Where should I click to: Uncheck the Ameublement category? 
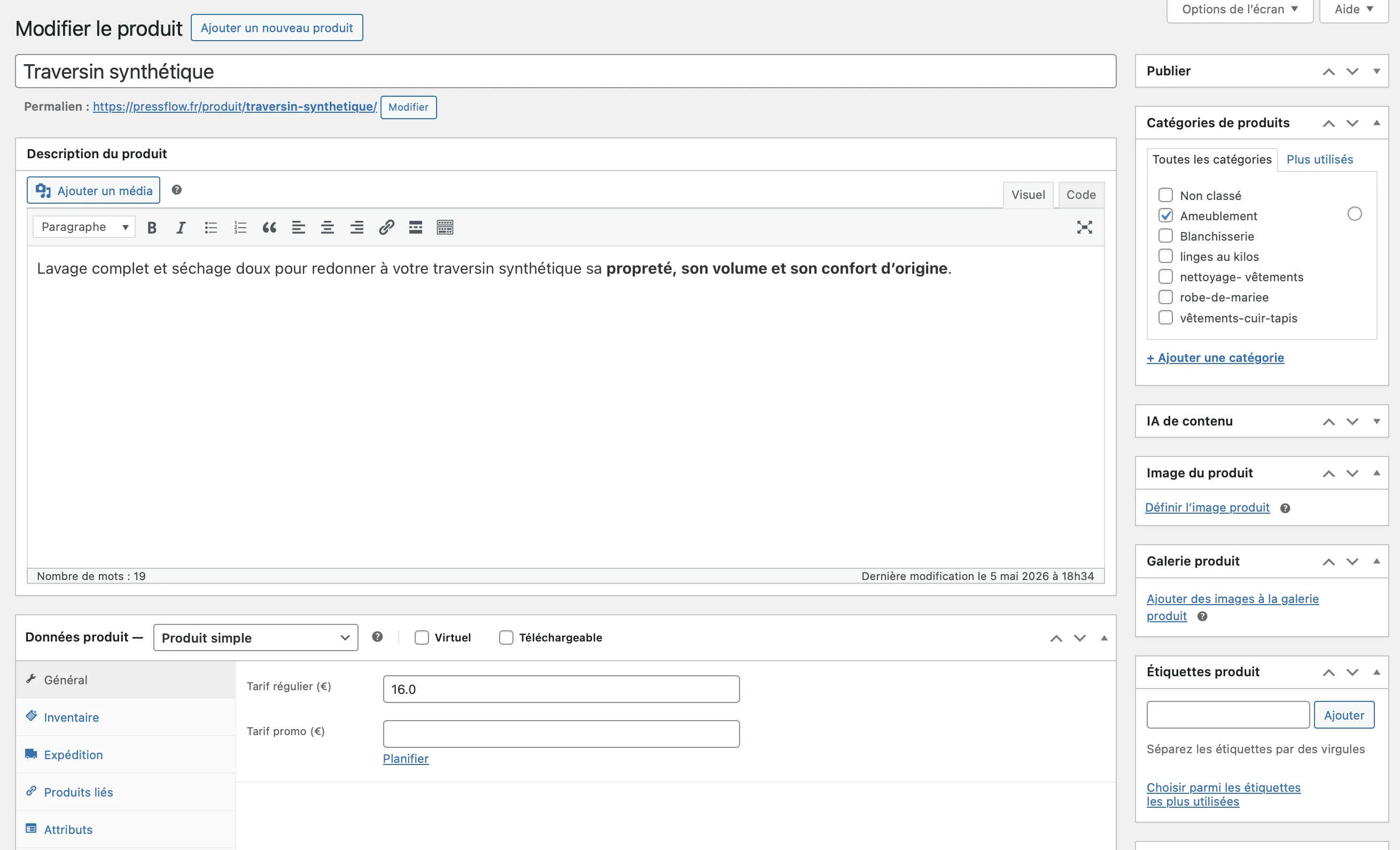(x=1165, y=215)
